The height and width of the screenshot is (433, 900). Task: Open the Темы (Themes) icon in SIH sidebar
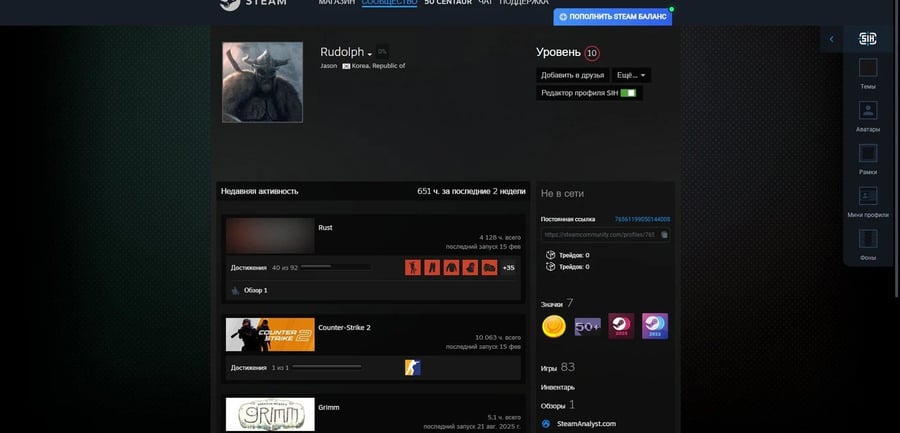tap(868, 68)
